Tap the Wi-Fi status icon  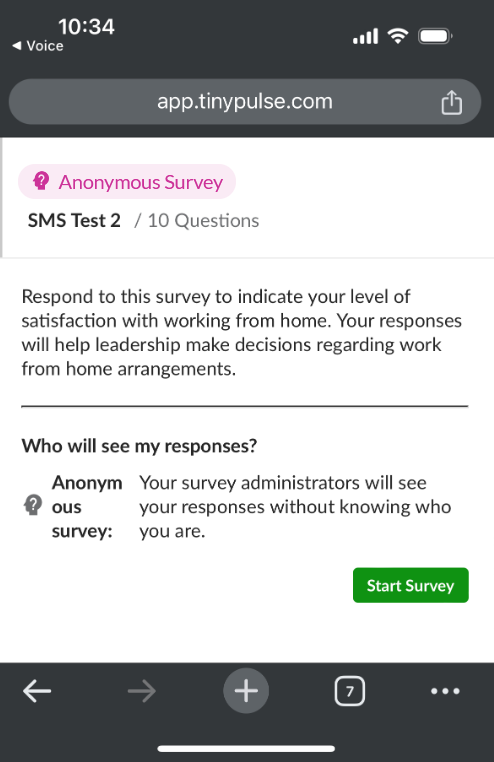point(397,36)
